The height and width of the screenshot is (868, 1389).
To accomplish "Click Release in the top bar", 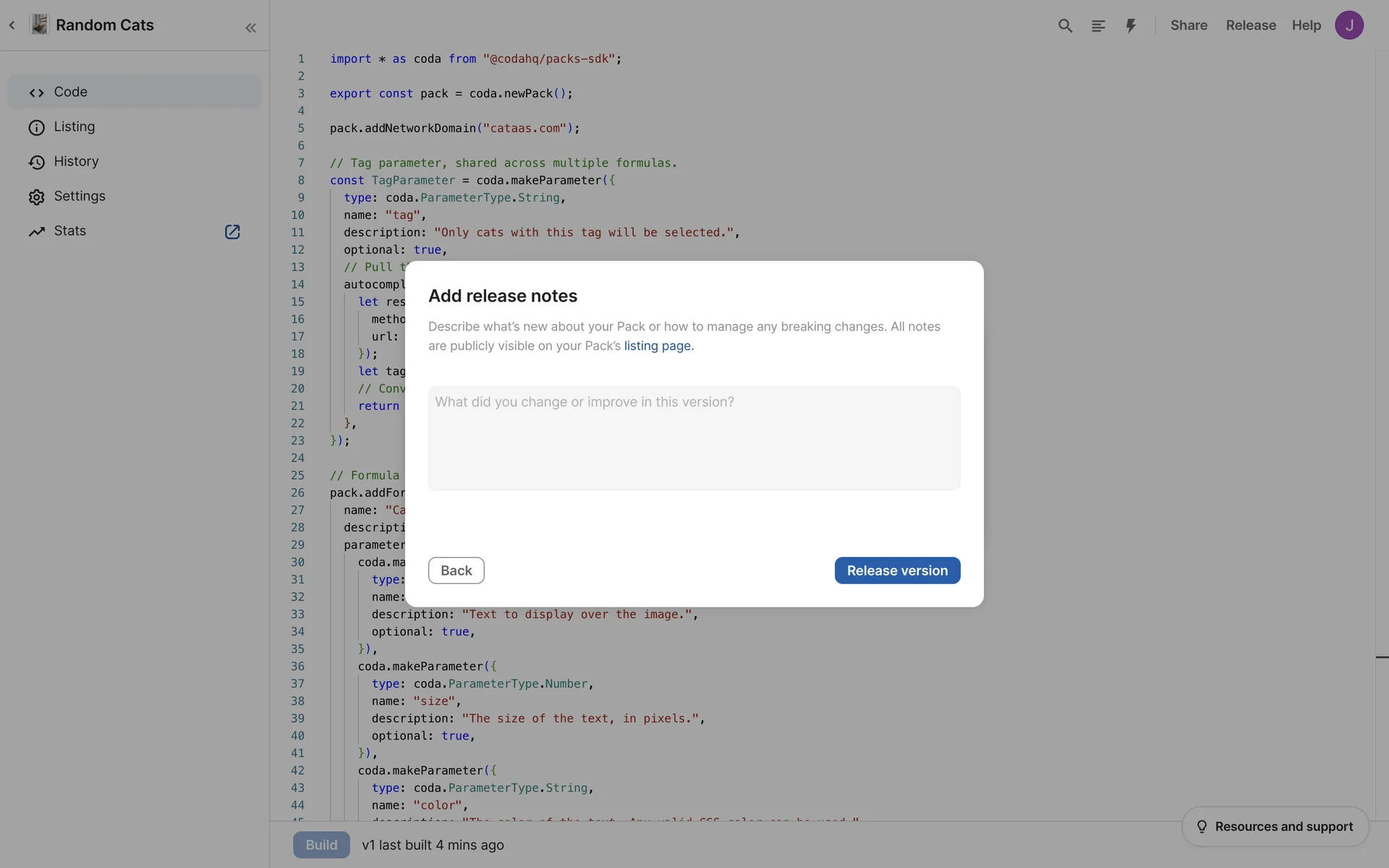I will [x=1251, y=25].
